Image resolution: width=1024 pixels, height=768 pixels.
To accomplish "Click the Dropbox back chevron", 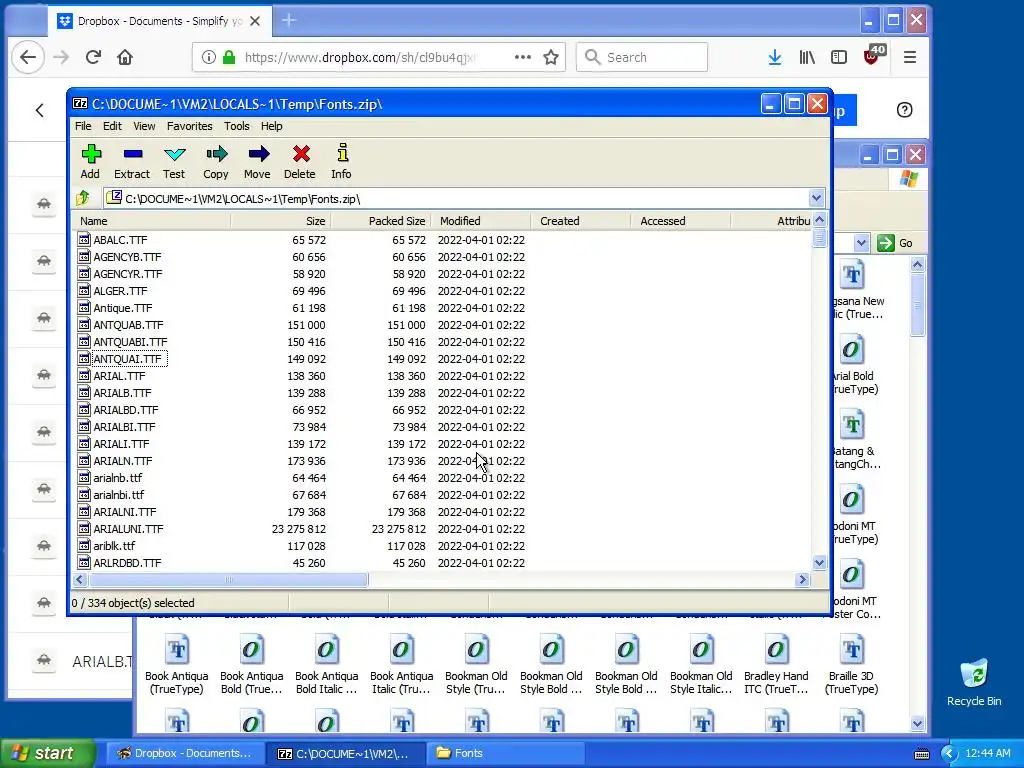I will click(x=40, y=110).
